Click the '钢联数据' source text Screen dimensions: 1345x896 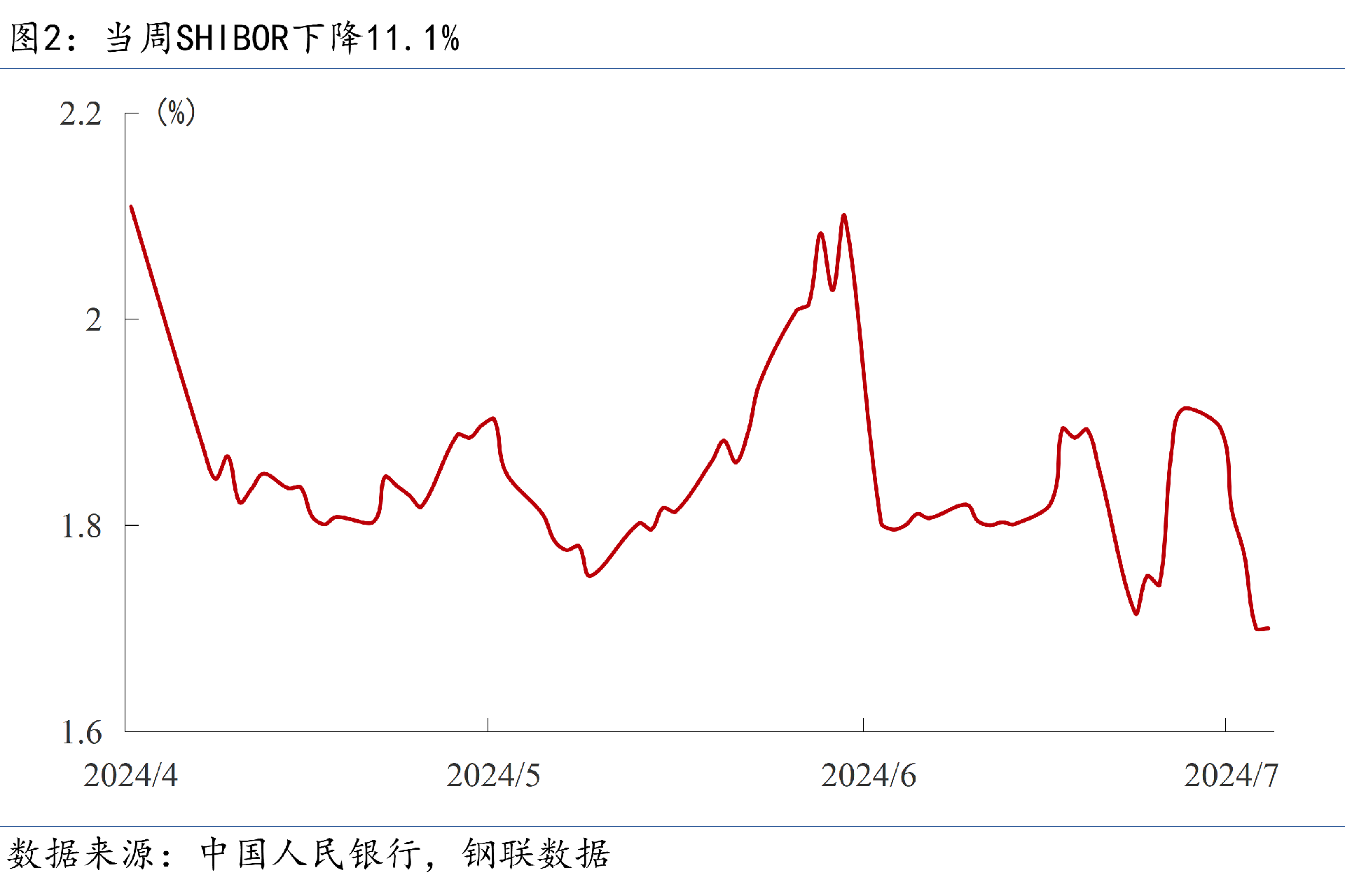click(x=536, y=854)
